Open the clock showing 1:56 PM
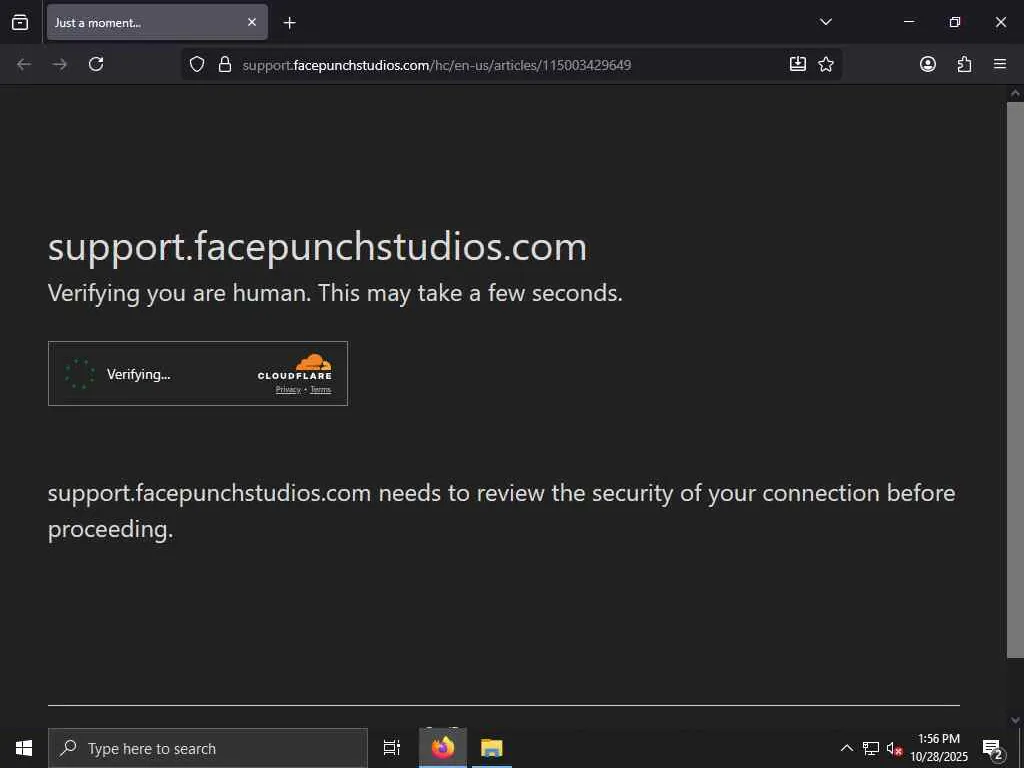 tap(939, 748)
